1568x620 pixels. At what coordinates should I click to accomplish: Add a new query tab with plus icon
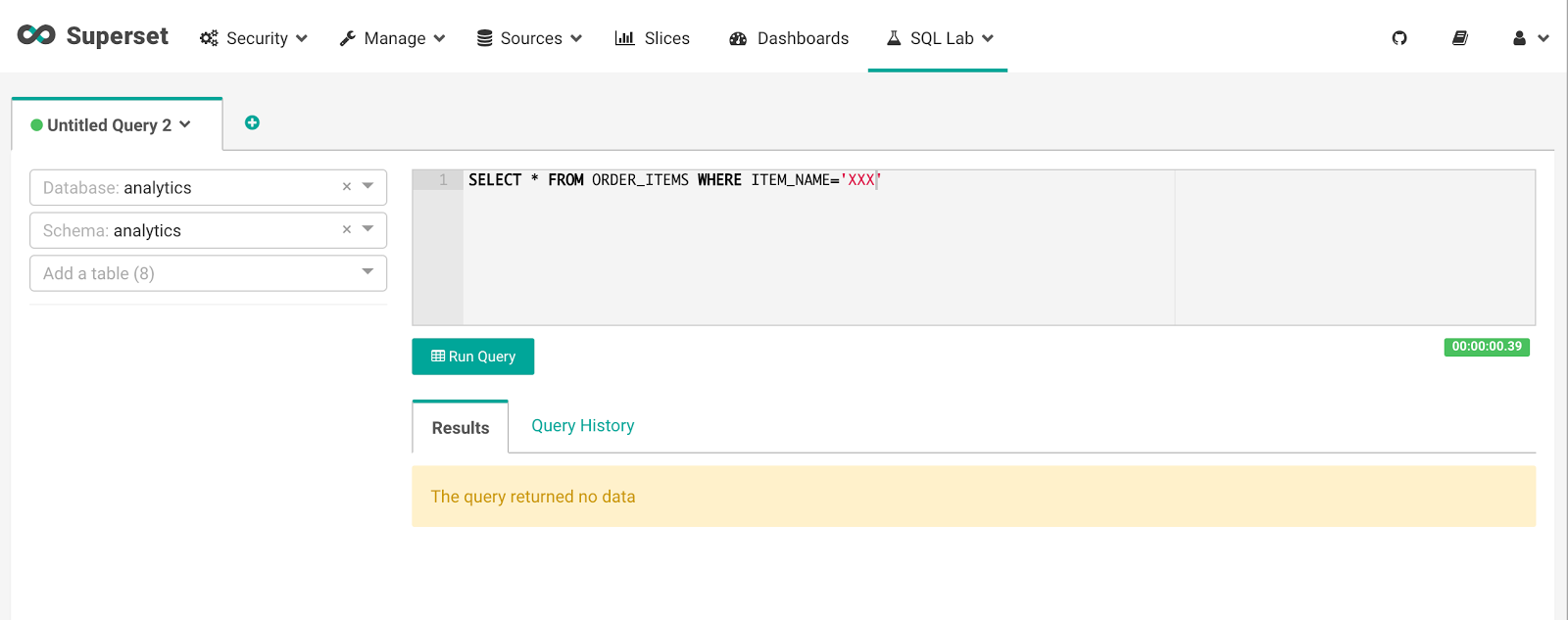[252, 122]
